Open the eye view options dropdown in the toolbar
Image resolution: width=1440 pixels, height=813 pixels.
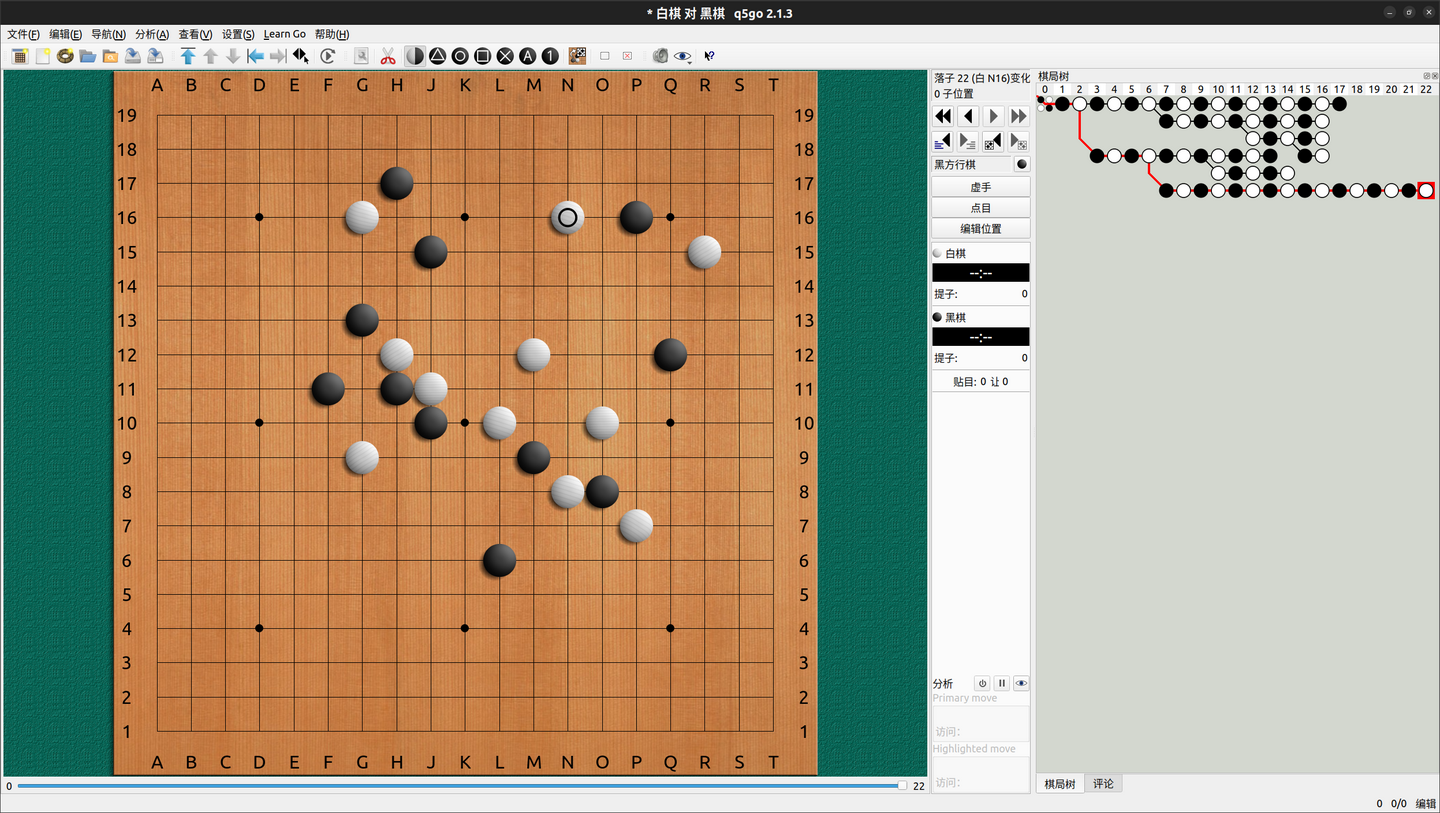point(683,56)
